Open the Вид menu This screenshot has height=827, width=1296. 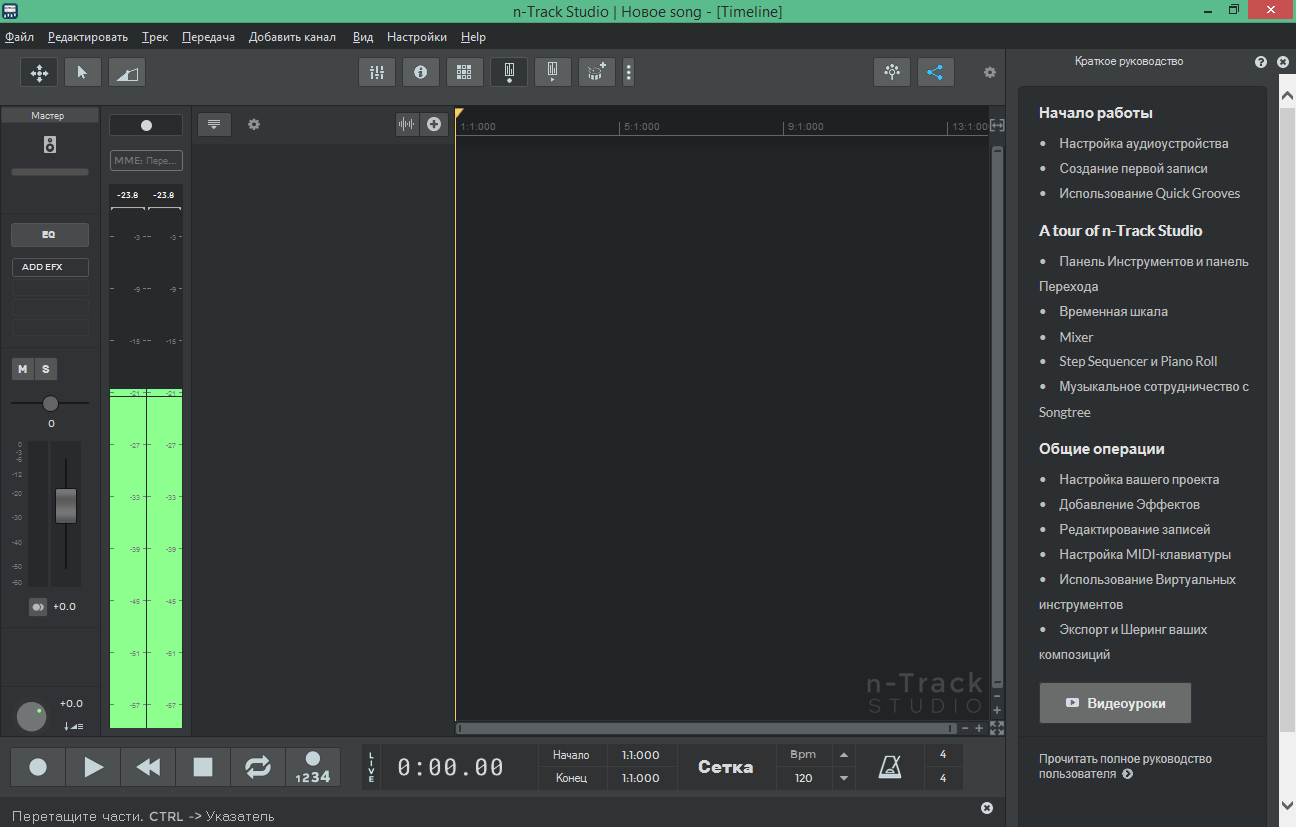tap(363, 37)
